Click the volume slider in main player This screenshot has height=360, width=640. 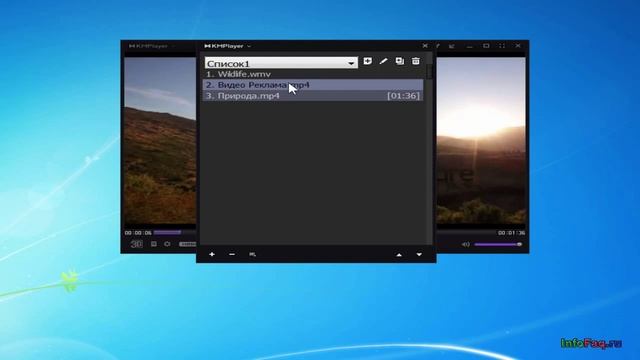pyautogui.click(x=498, y=244)
